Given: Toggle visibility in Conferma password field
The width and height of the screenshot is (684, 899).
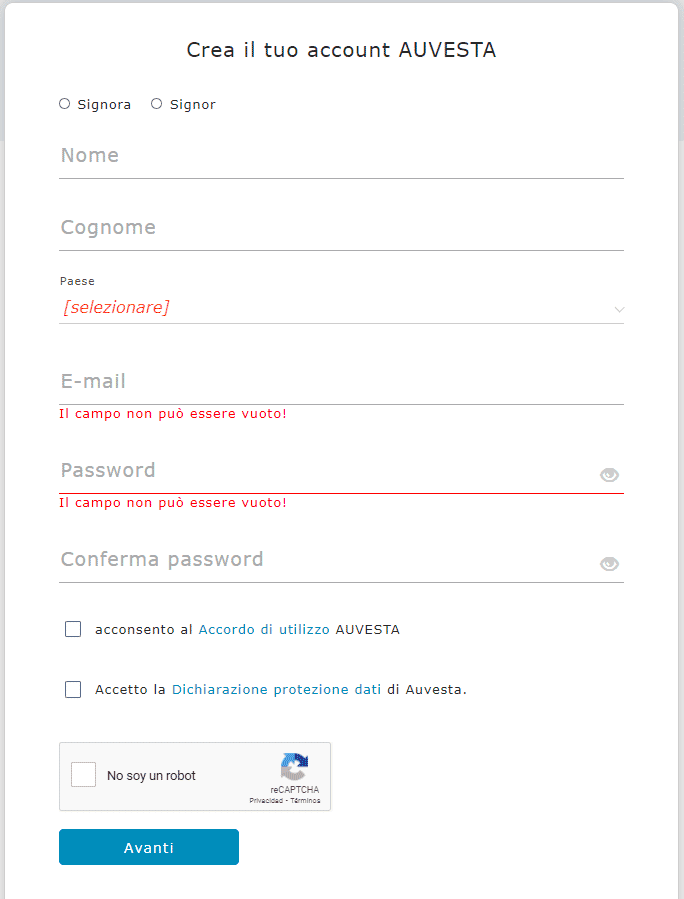Looking at the screenshot, I should (609, 564).
